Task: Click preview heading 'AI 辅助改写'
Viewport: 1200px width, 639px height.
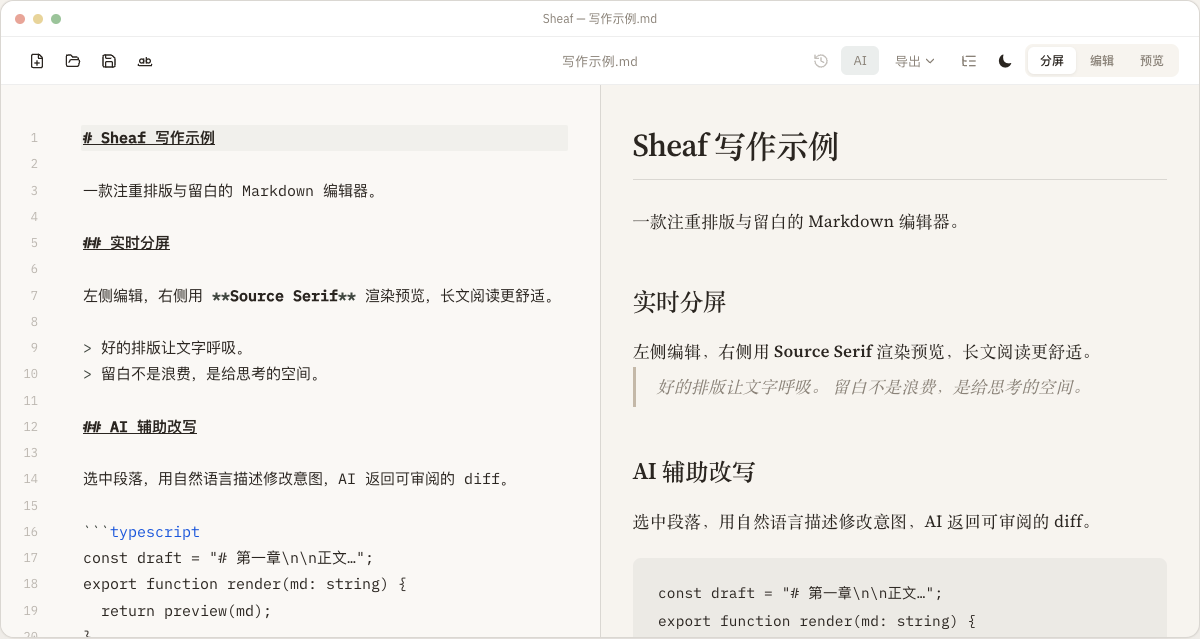Action: click(693, 471)
